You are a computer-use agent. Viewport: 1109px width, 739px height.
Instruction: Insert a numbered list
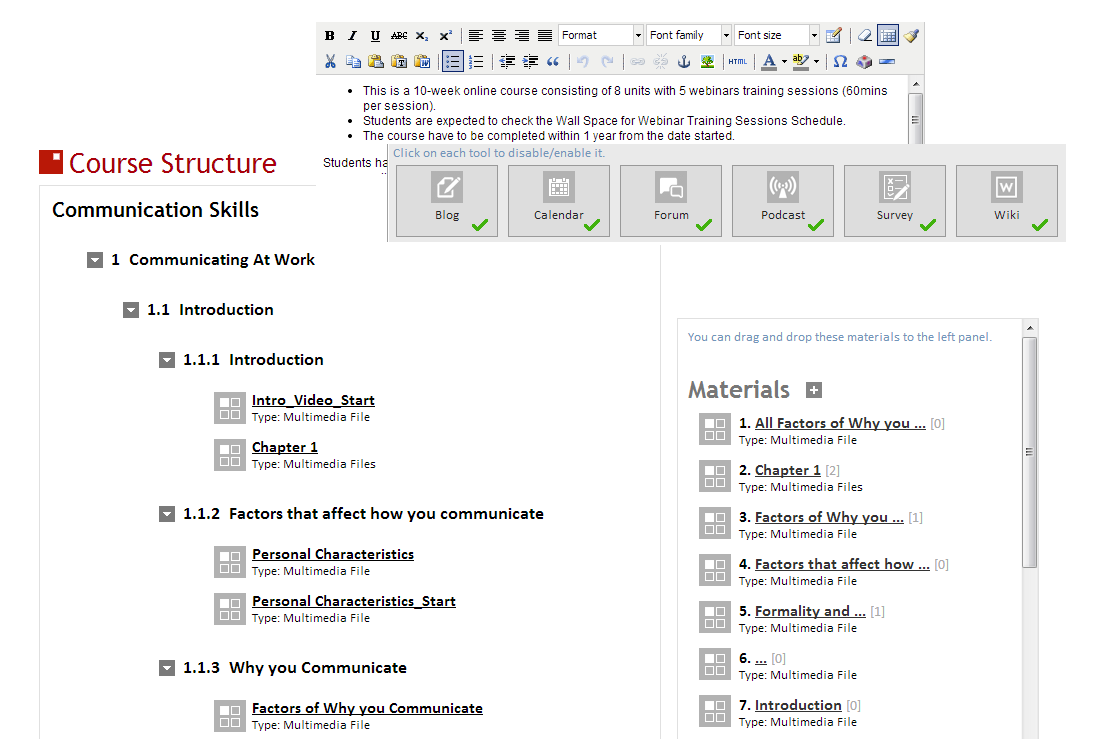coord(476,62)
